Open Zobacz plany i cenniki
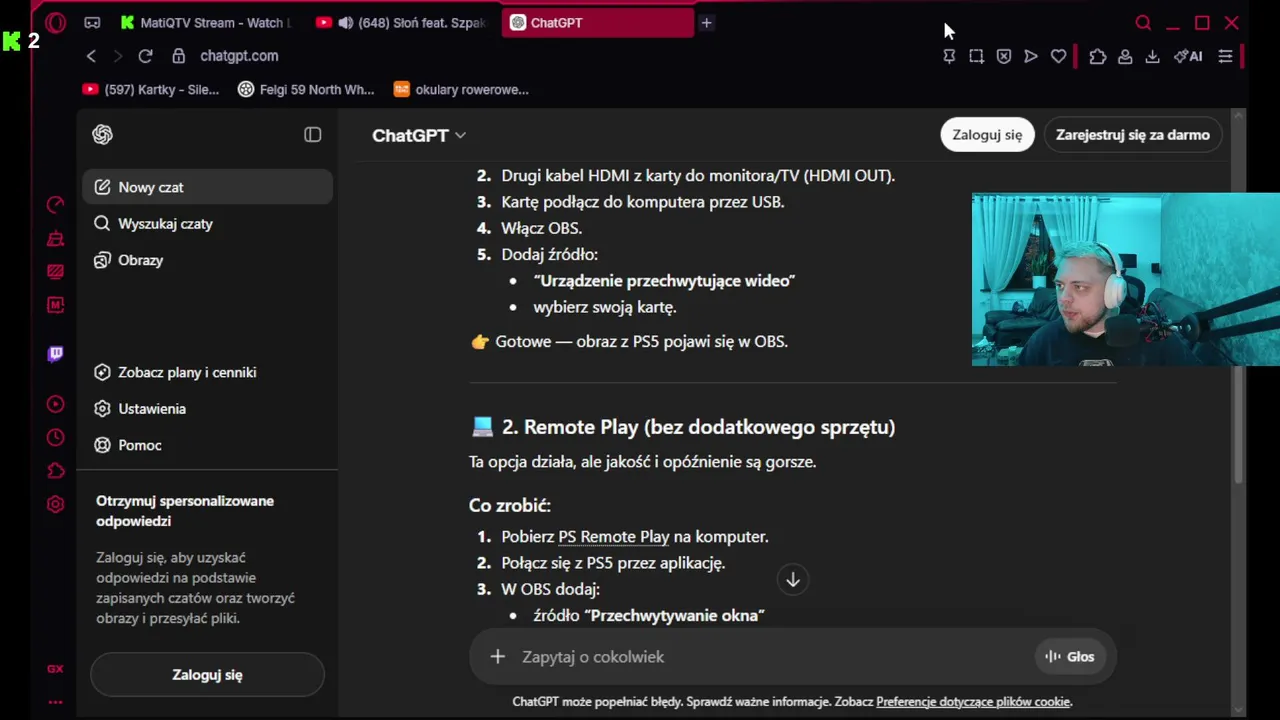The height and width of the screenshot is (720, 1280). click(207, 372)
